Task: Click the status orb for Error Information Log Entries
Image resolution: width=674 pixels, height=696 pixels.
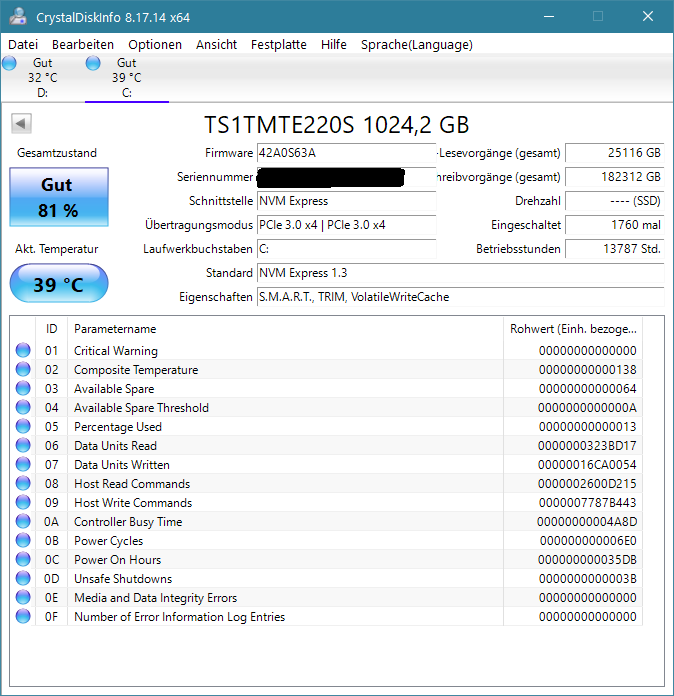Action: click(x=23, y=616)
